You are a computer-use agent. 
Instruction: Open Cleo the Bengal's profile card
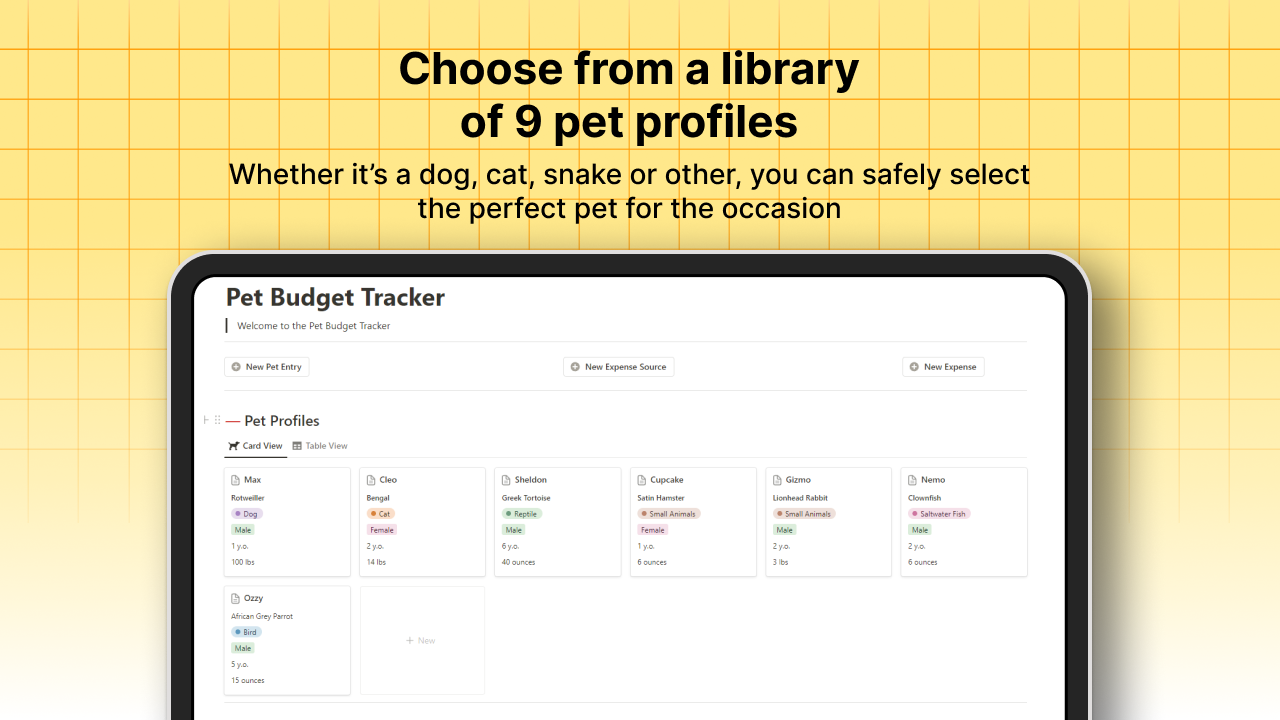tap(422, 520)
